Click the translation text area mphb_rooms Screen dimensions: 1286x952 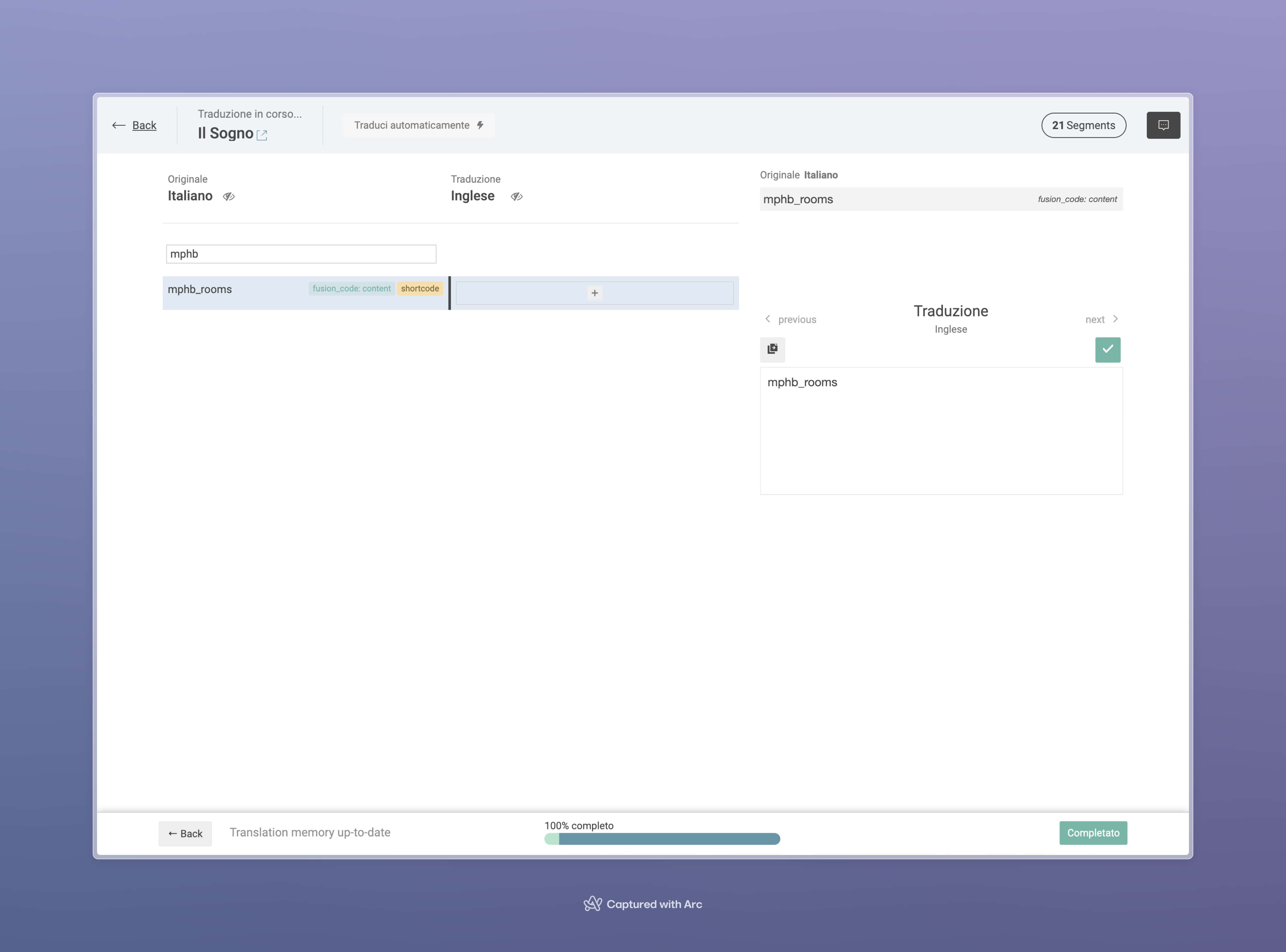(x=941, y=430)
